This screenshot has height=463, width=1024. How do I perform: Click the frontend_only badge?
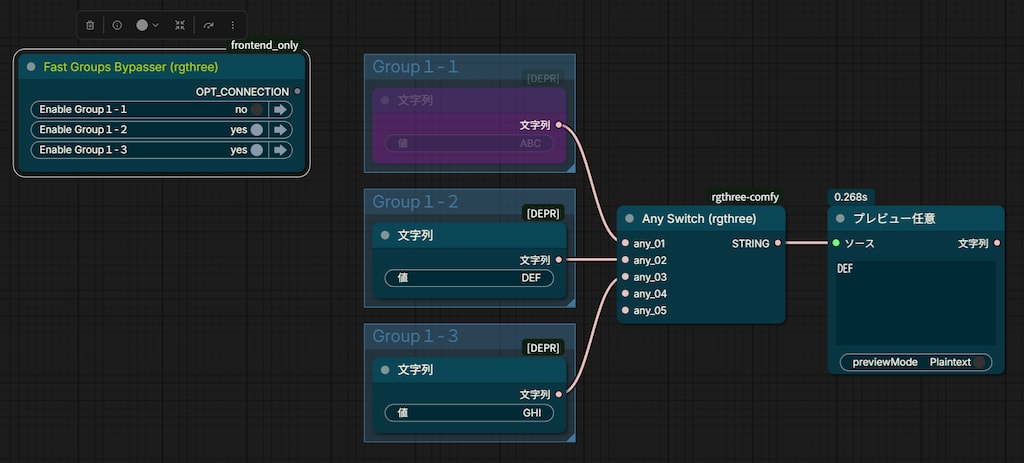(x=264, y=46)
